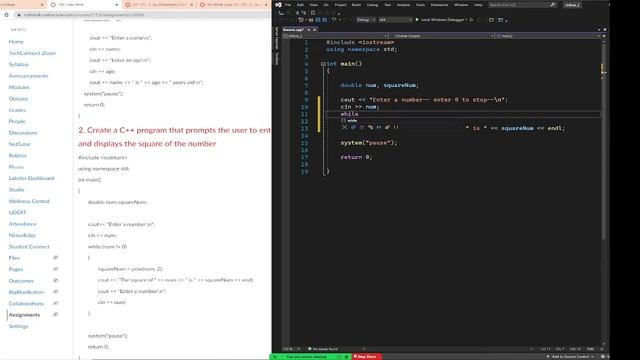Screen dimensions: 640x360
Task: Open the People link
Action: coord(17,121)
